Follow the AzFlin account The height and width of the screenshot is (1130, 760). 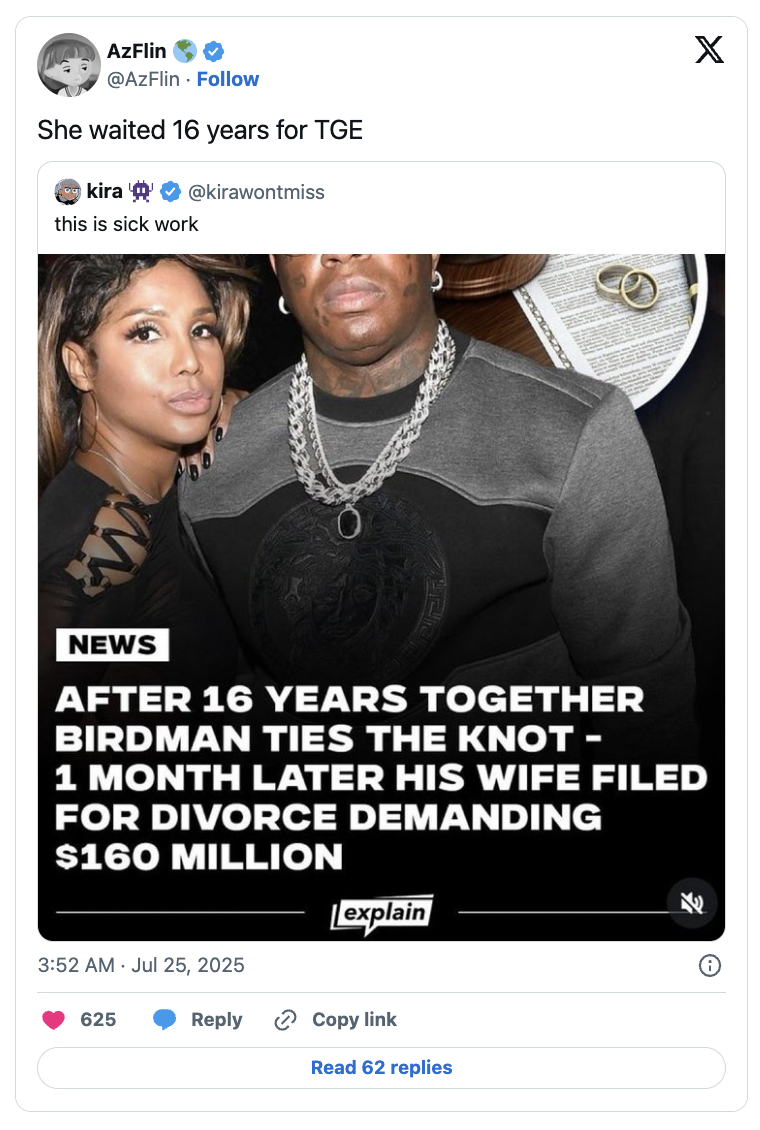click(x=228, y=79)
